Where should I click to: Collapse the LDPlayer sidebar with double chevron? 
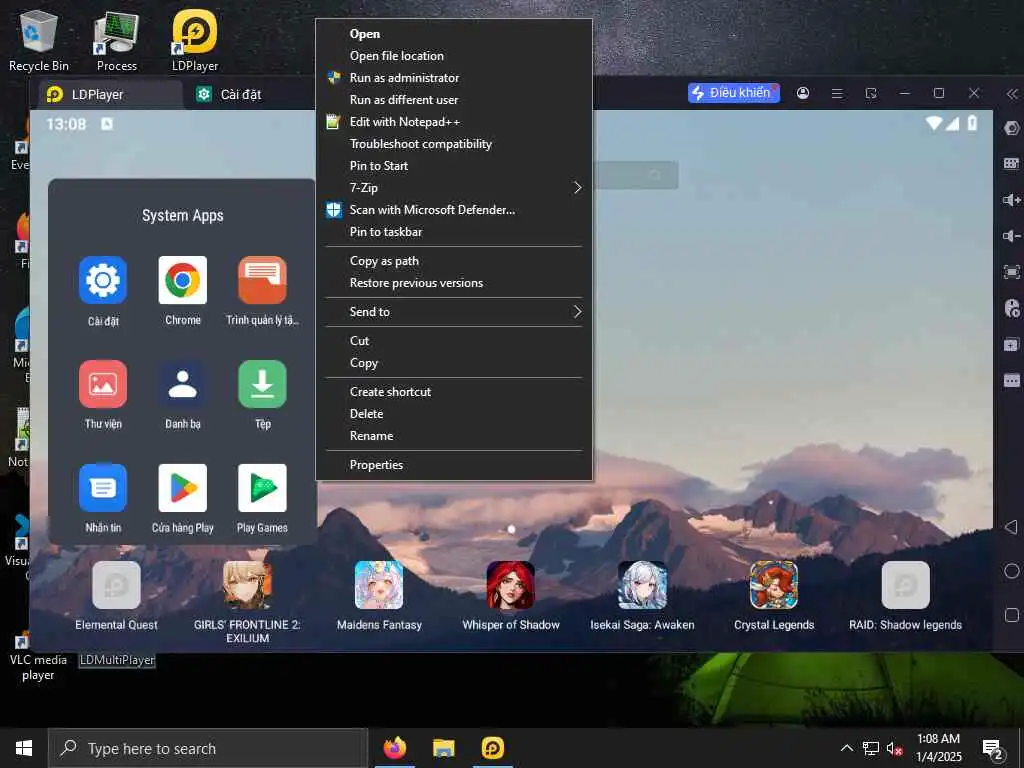coord(1012,94)
